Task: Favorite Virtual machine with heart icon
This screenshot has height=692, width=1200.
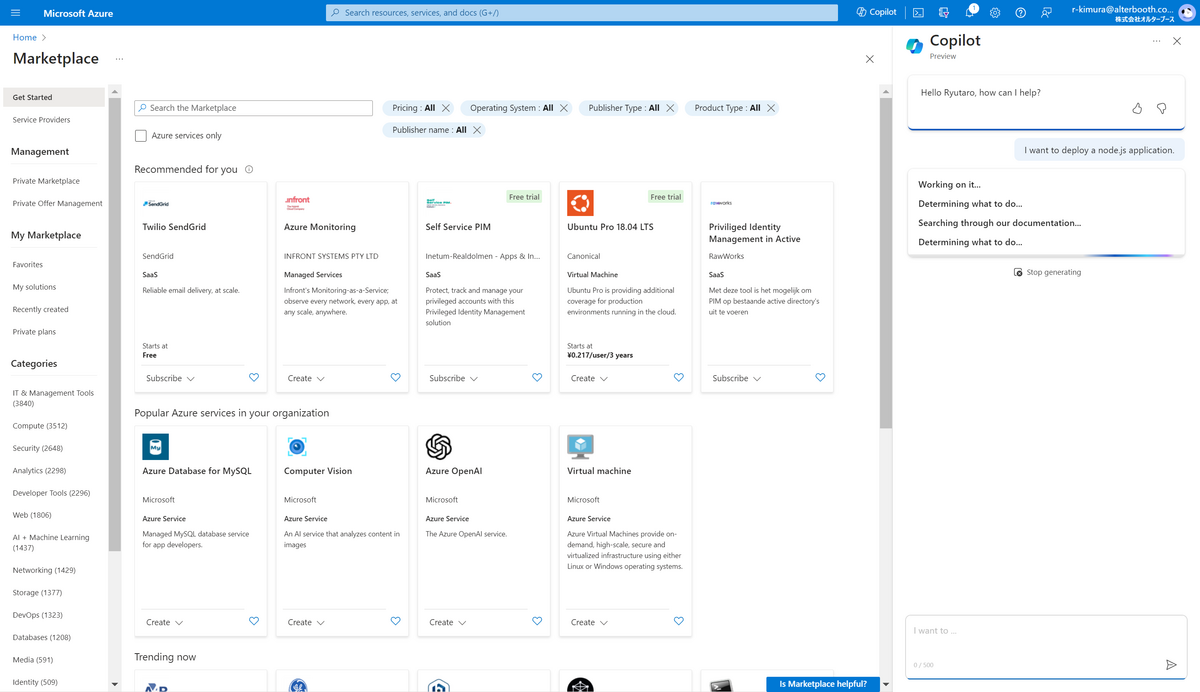Action: pos(679,622)
